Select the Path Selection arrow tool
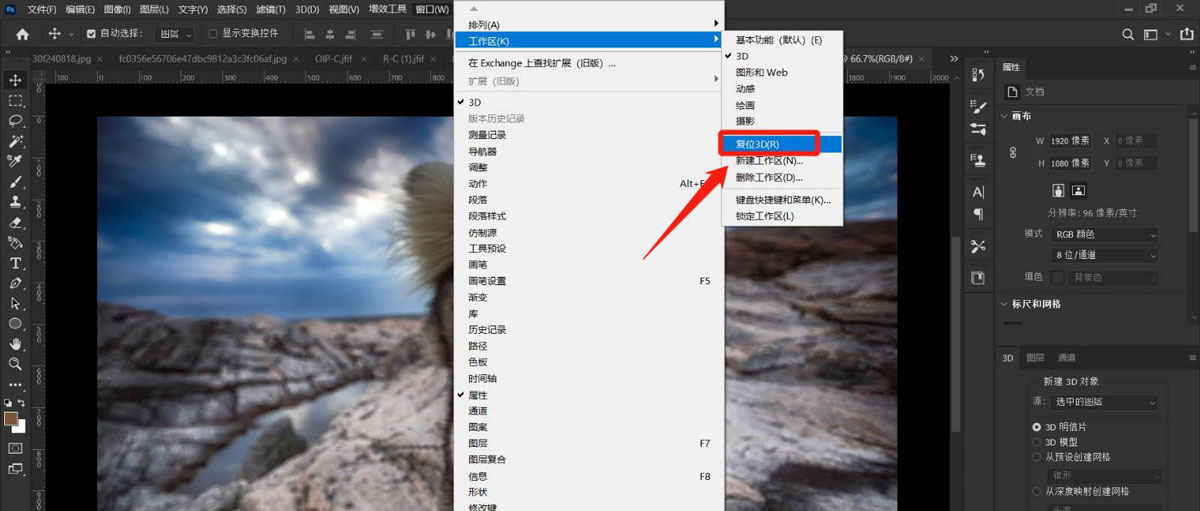1200x511 pixels. pos(15,303)
